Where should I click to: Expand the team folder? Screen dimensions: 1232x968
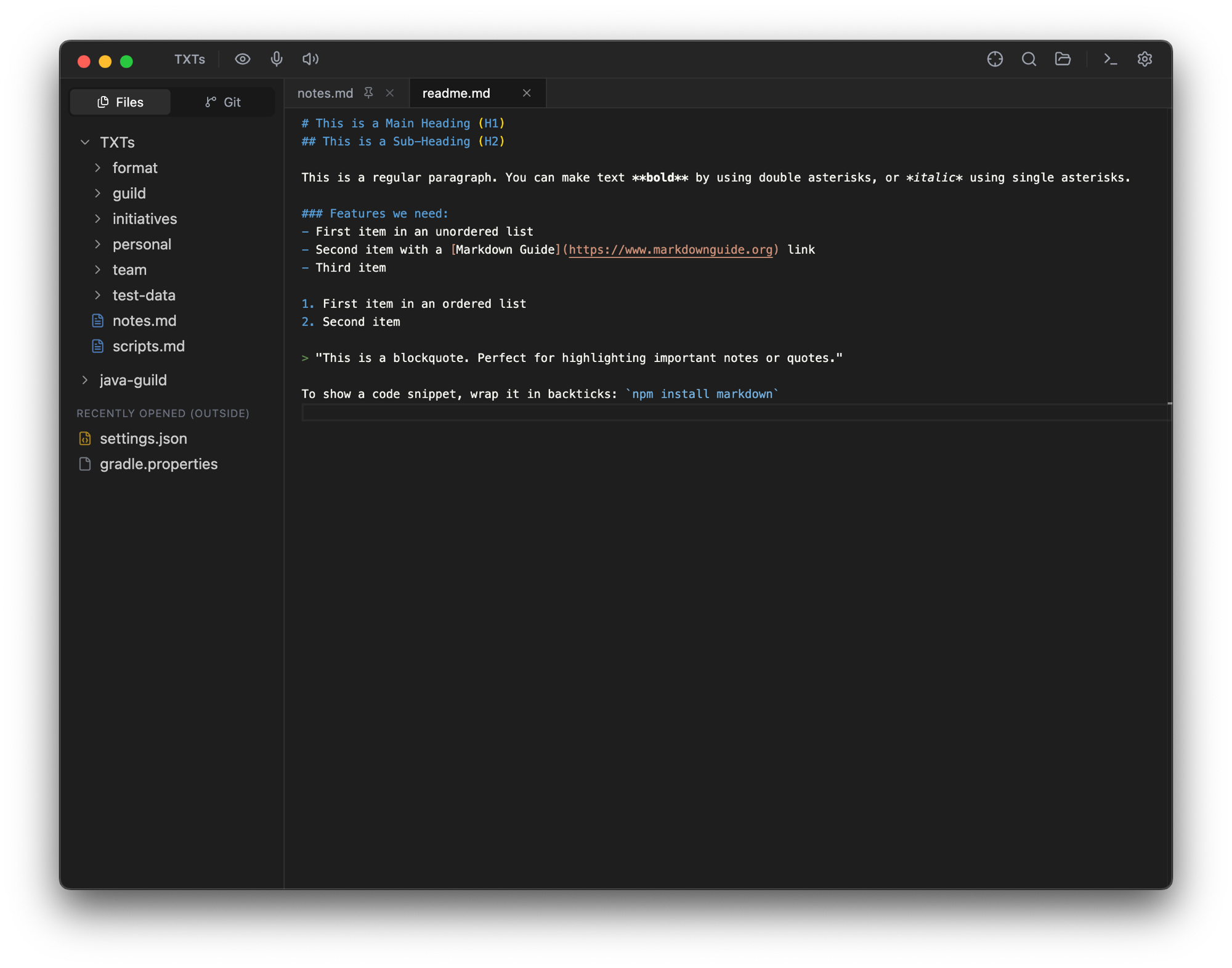(x=97, y=270)
